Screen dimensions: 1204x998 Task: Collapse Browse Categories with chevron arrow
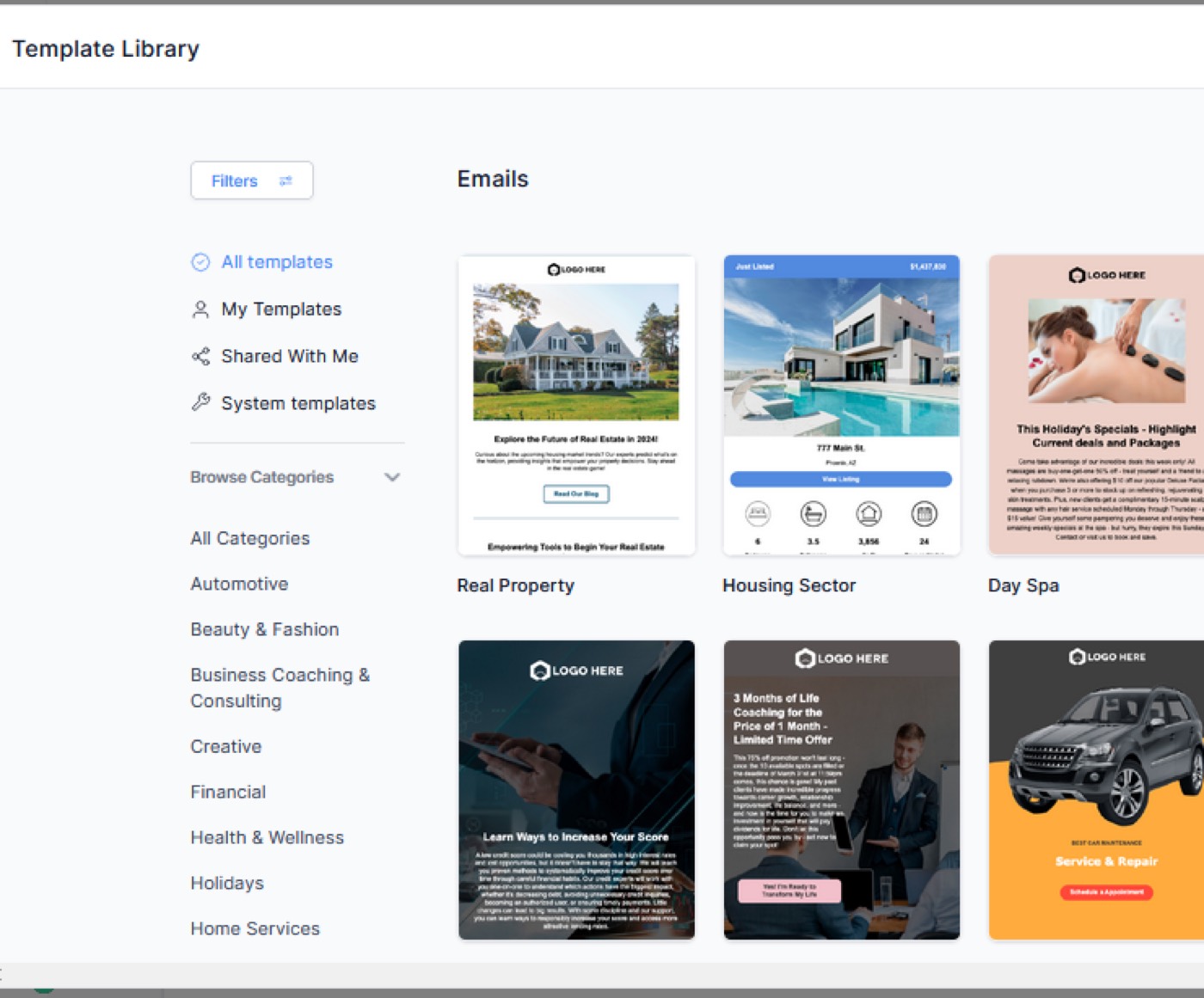pyautogui.click(x=392, y=477)
